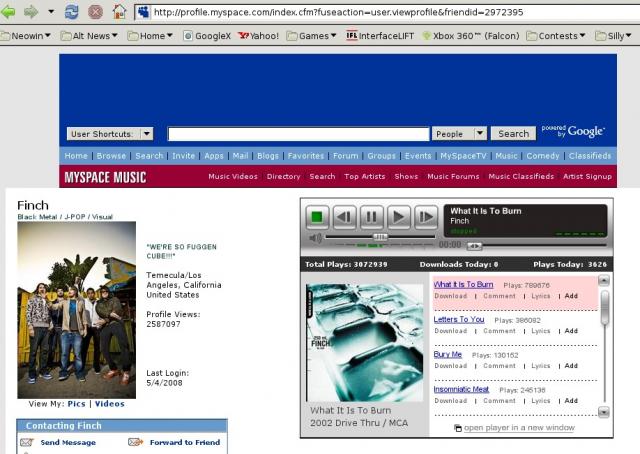The width and height of the screenshot is (640, 454).
Task: Click the powered by Google logo
Action: (x=573, y=131)
